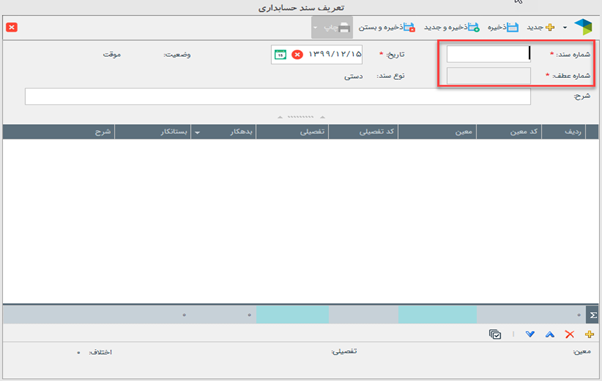
Task: Click the شرح (description) text field
Action: (x=278, y=96)
